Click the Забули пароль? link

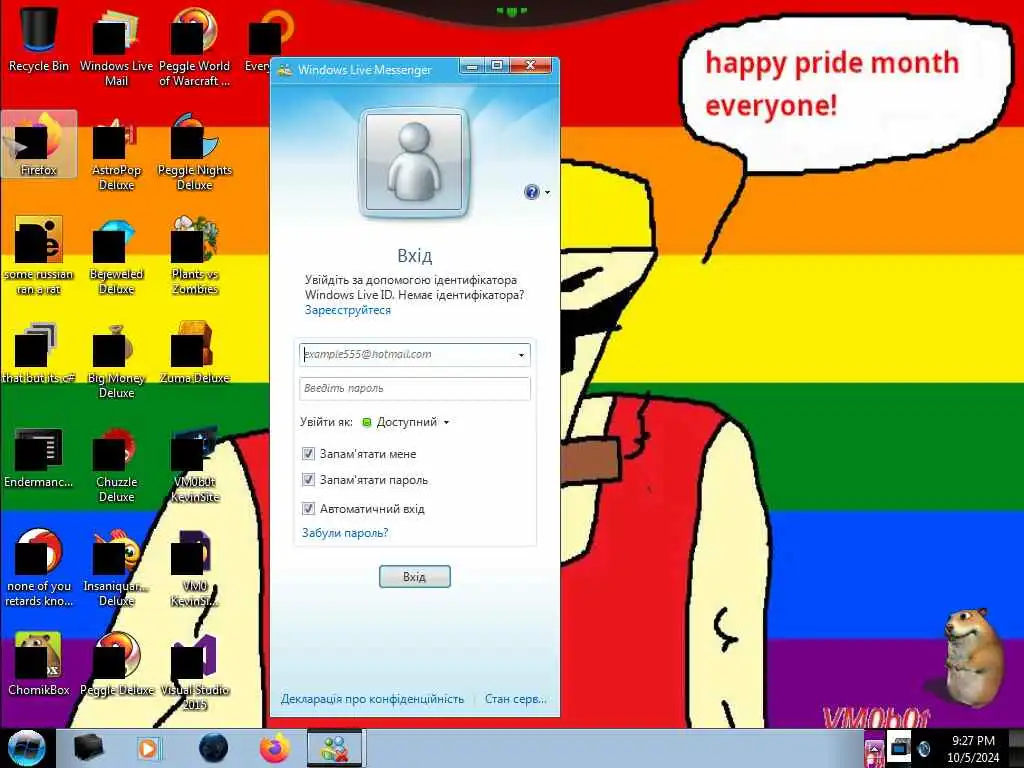click(x=345, y=533)
